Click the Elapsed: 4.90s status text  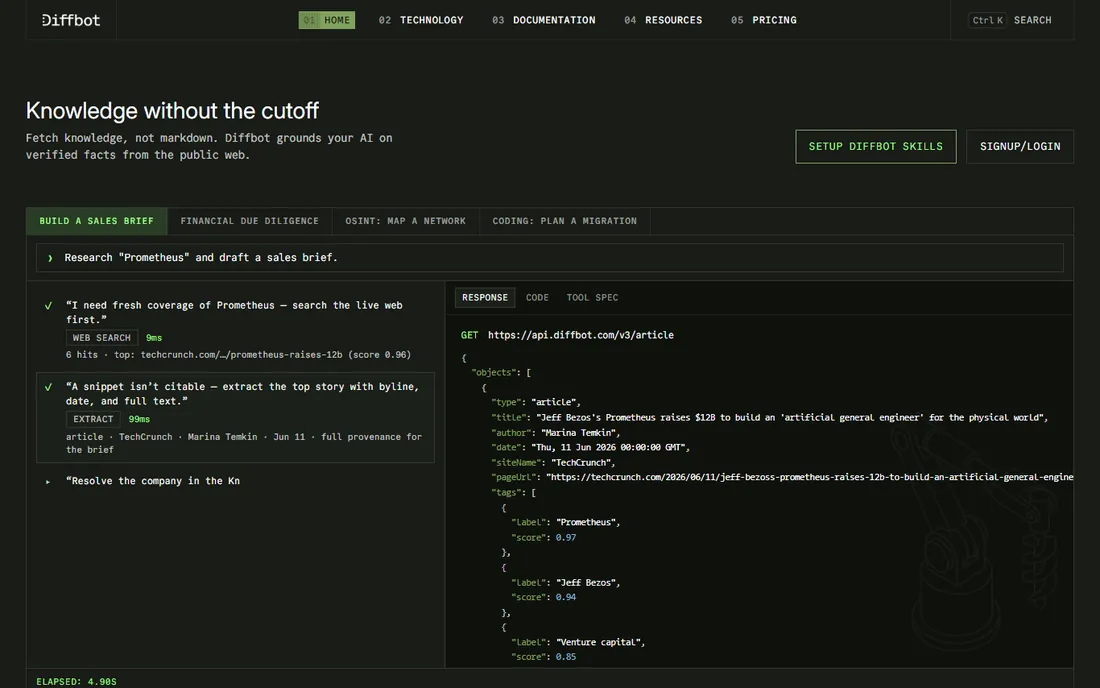pos(76,682)
